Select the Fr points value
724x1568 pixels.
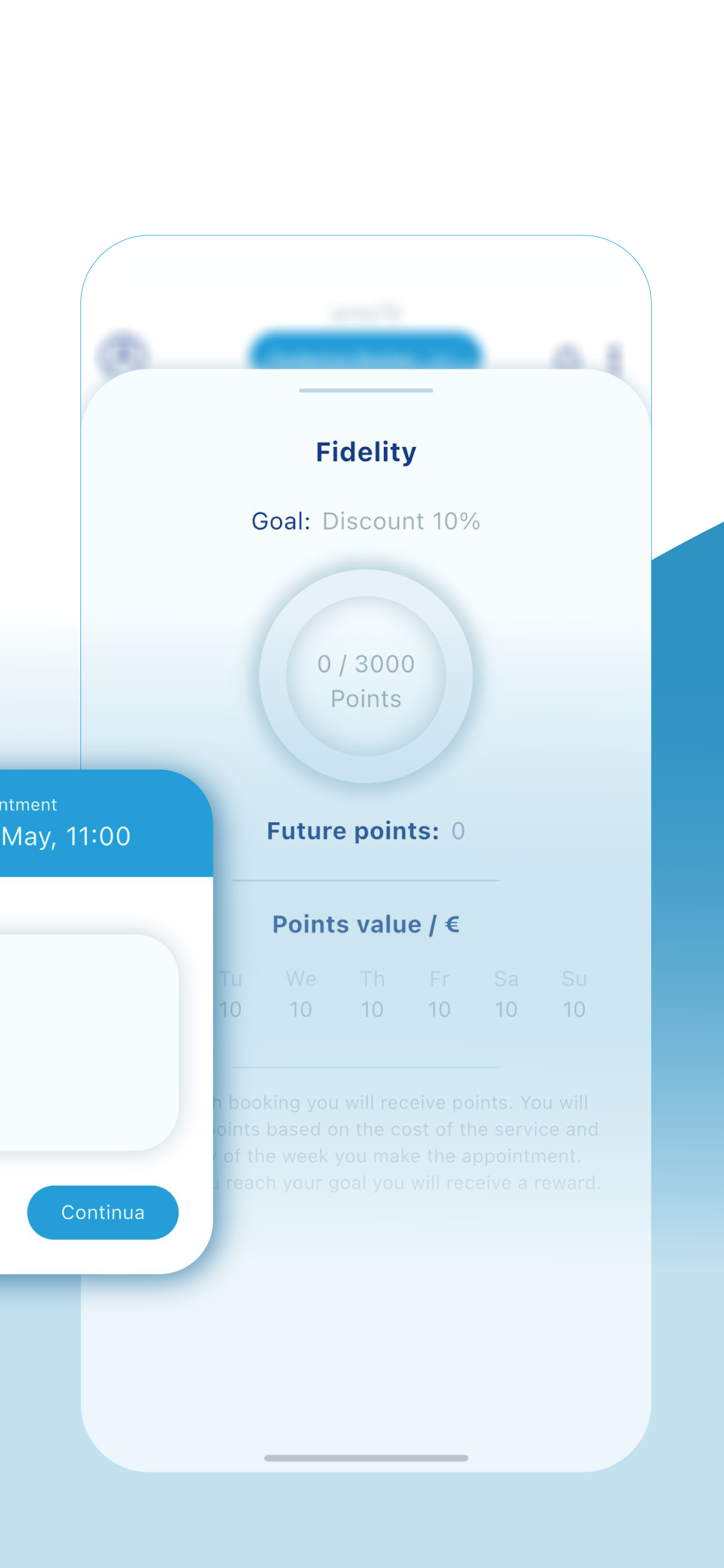tap(439, 1009)
